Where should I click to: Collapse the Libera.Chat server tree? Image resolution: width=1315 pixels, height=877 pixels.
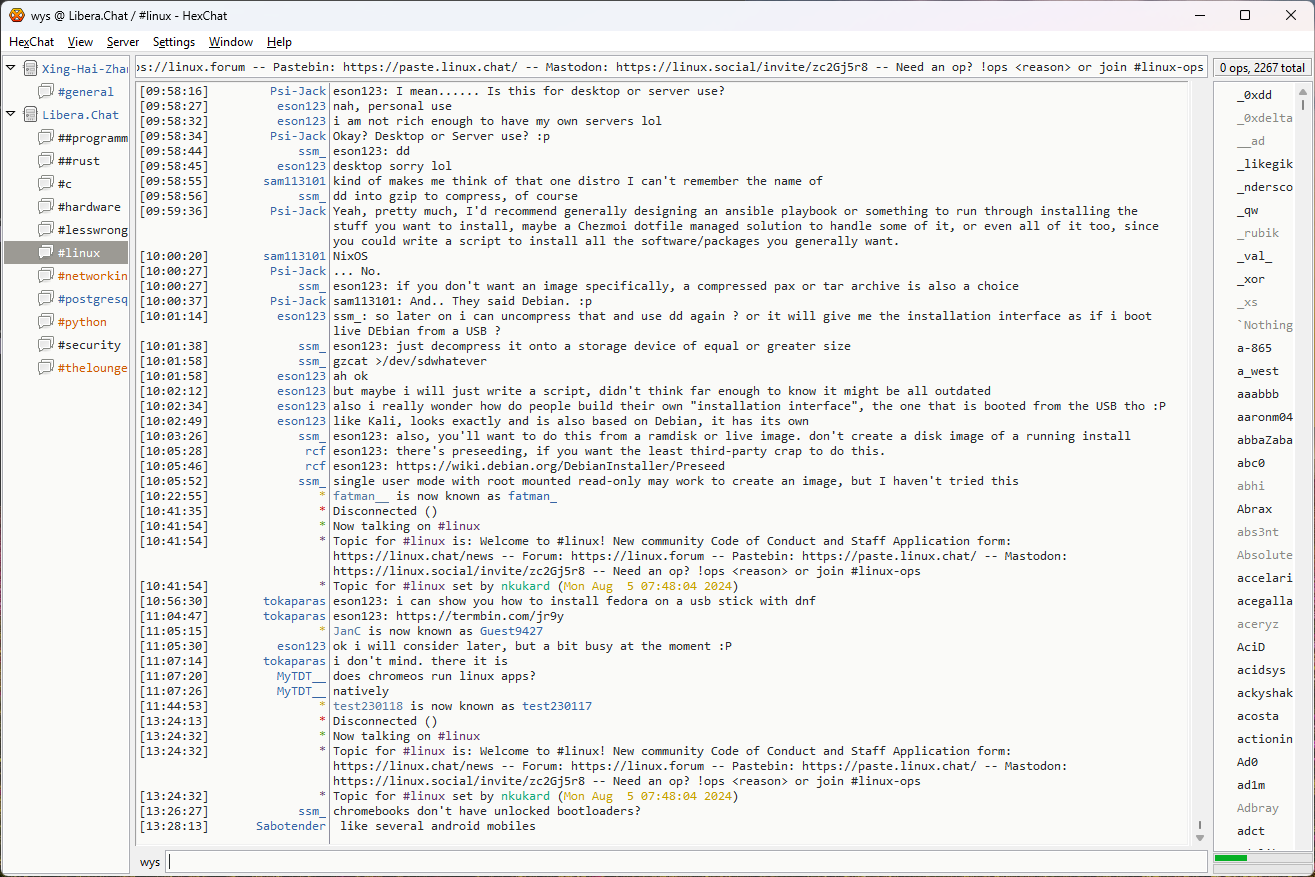(x=11, y=114)
